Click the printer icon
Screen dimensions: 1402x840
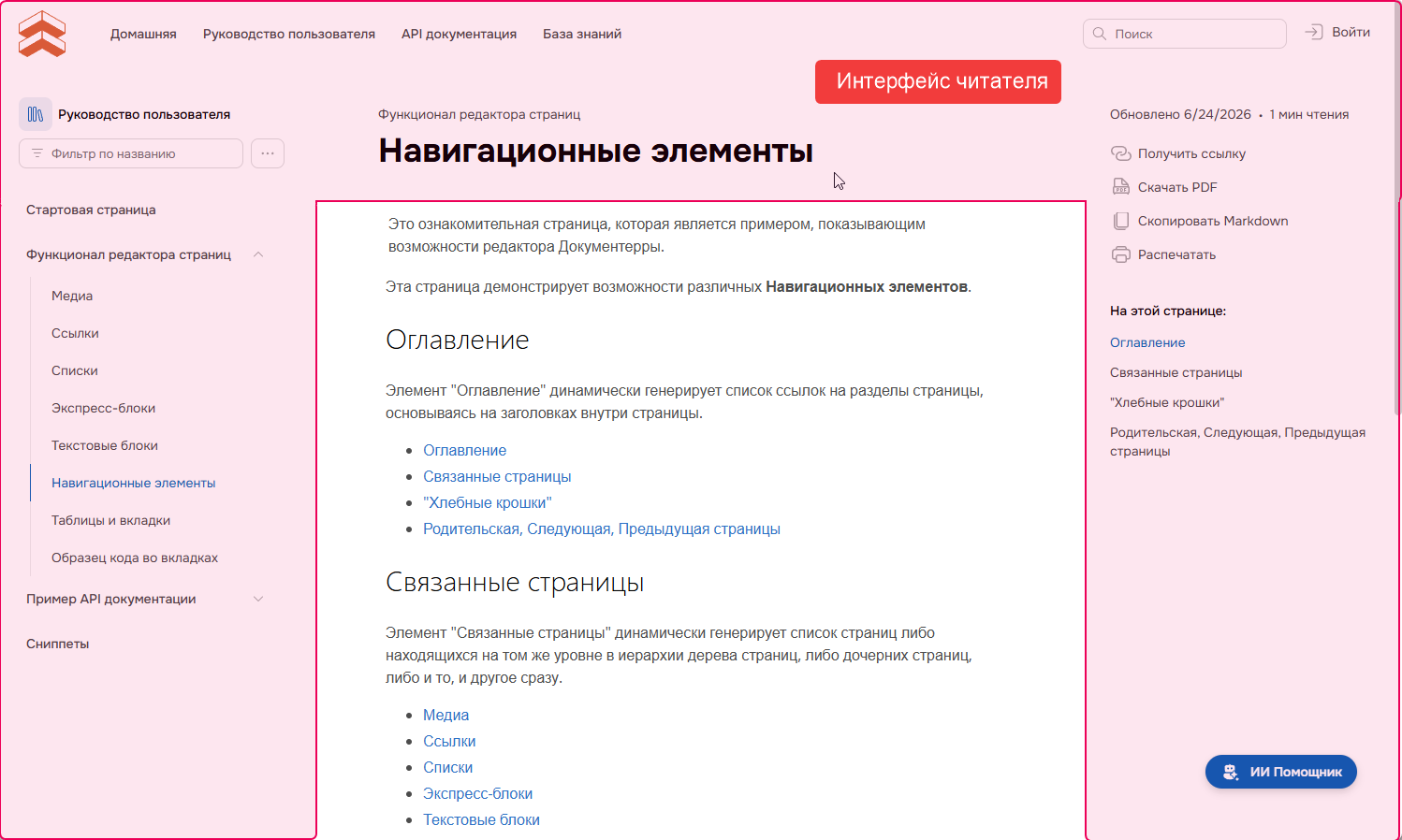point(1121,254)
